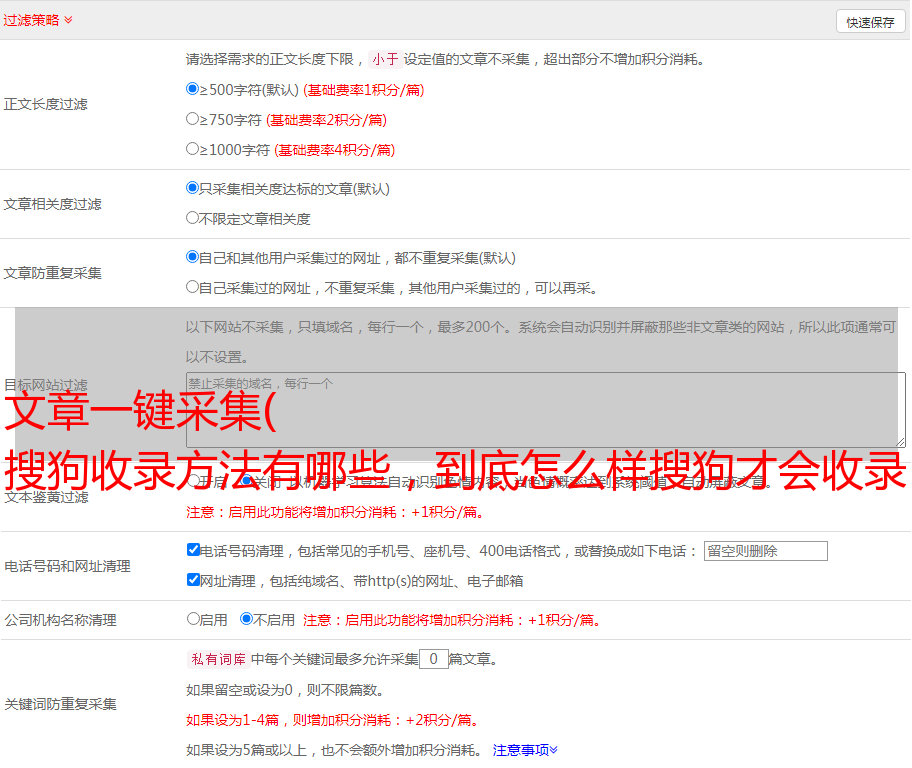This screenshot has height=768, width=912.
Task: Click the 小于 highlighted tag
Action: tap(385, 59)
